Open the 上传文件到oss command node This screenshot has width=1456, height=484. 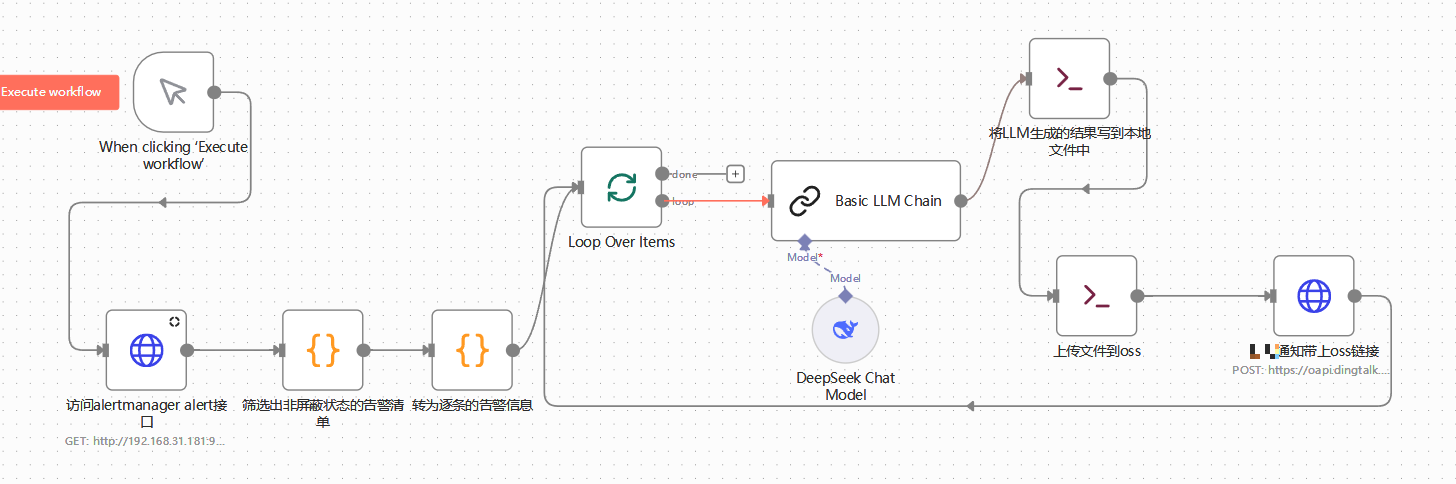1097,296
